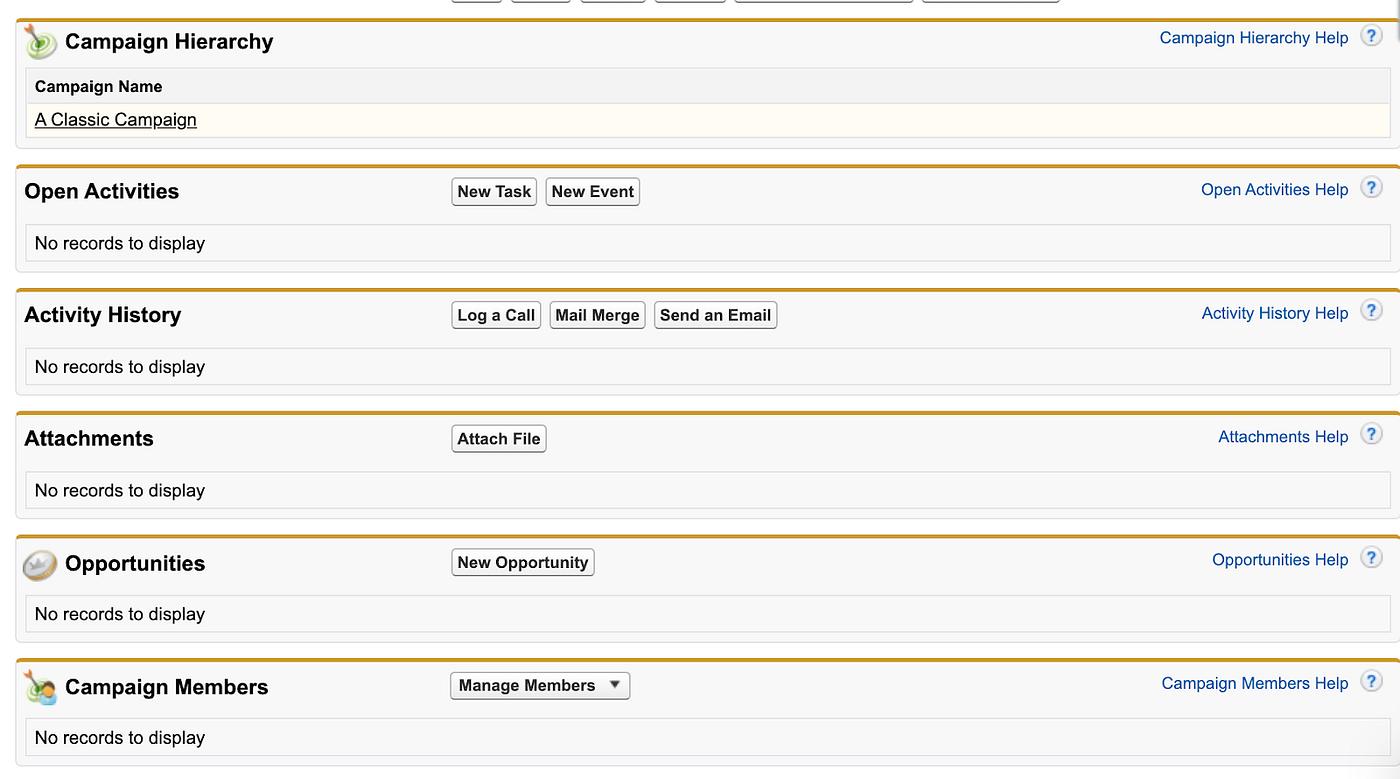
Task: Click the Open Activities help question mark icon
Action: coord(1372,188)
